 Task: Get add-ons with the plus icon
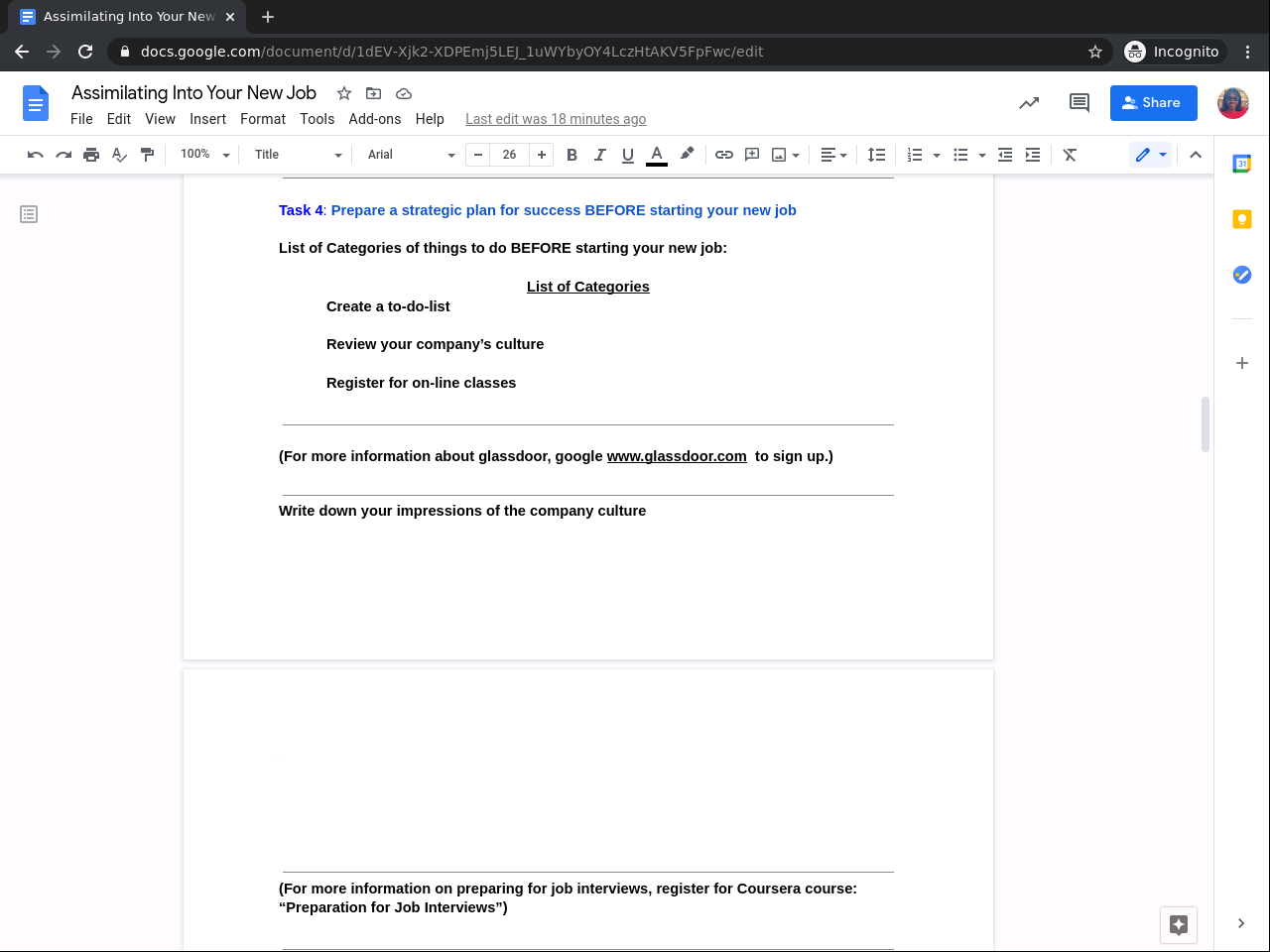coord(1242,363)
